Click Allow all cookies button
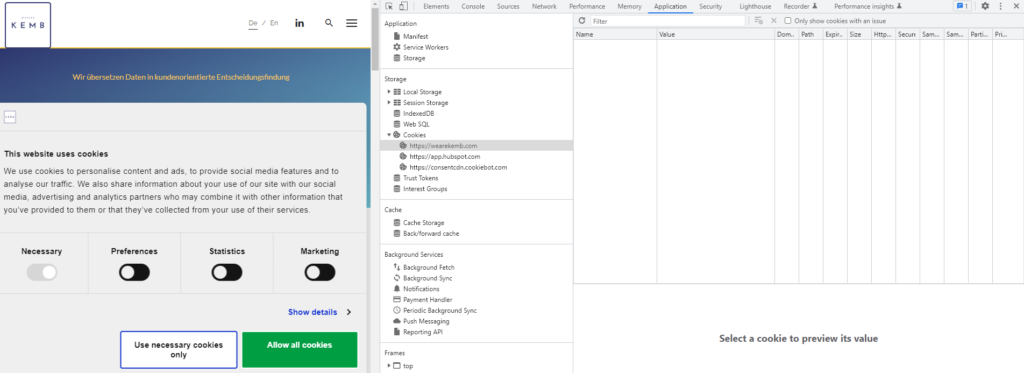1024x373 pixels. [299, 349]
